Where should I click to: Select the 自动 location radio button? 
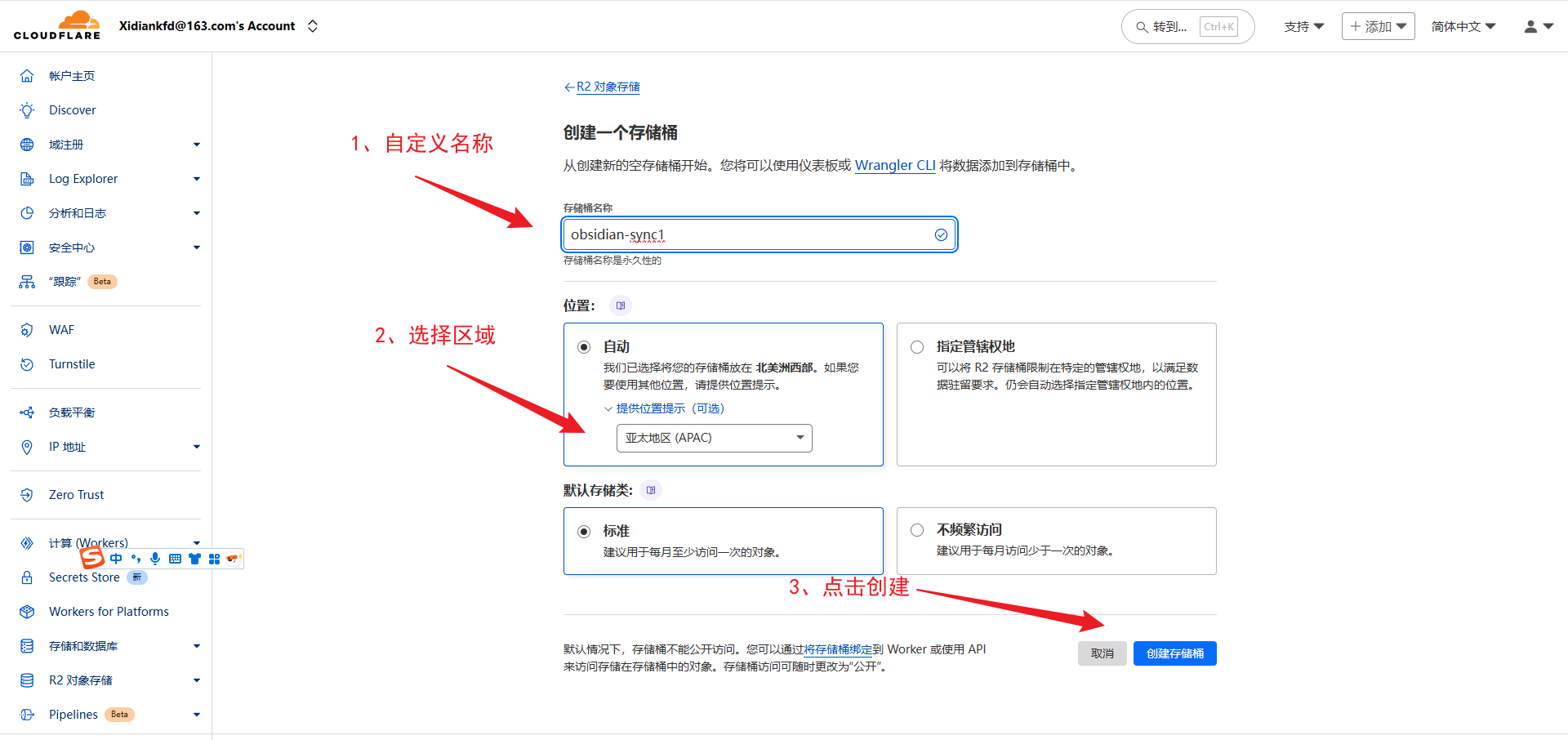[x=583, y=346]
